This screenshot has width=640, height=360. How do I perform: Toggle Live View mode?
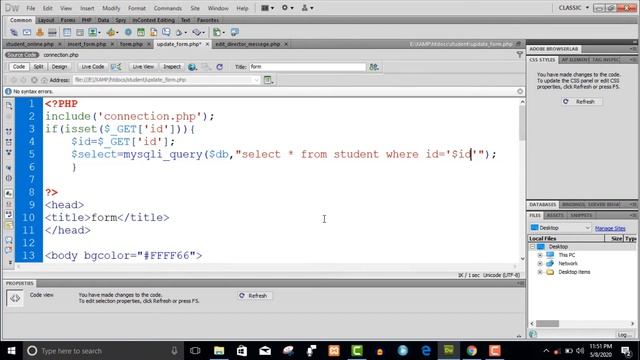click(143, 67)
